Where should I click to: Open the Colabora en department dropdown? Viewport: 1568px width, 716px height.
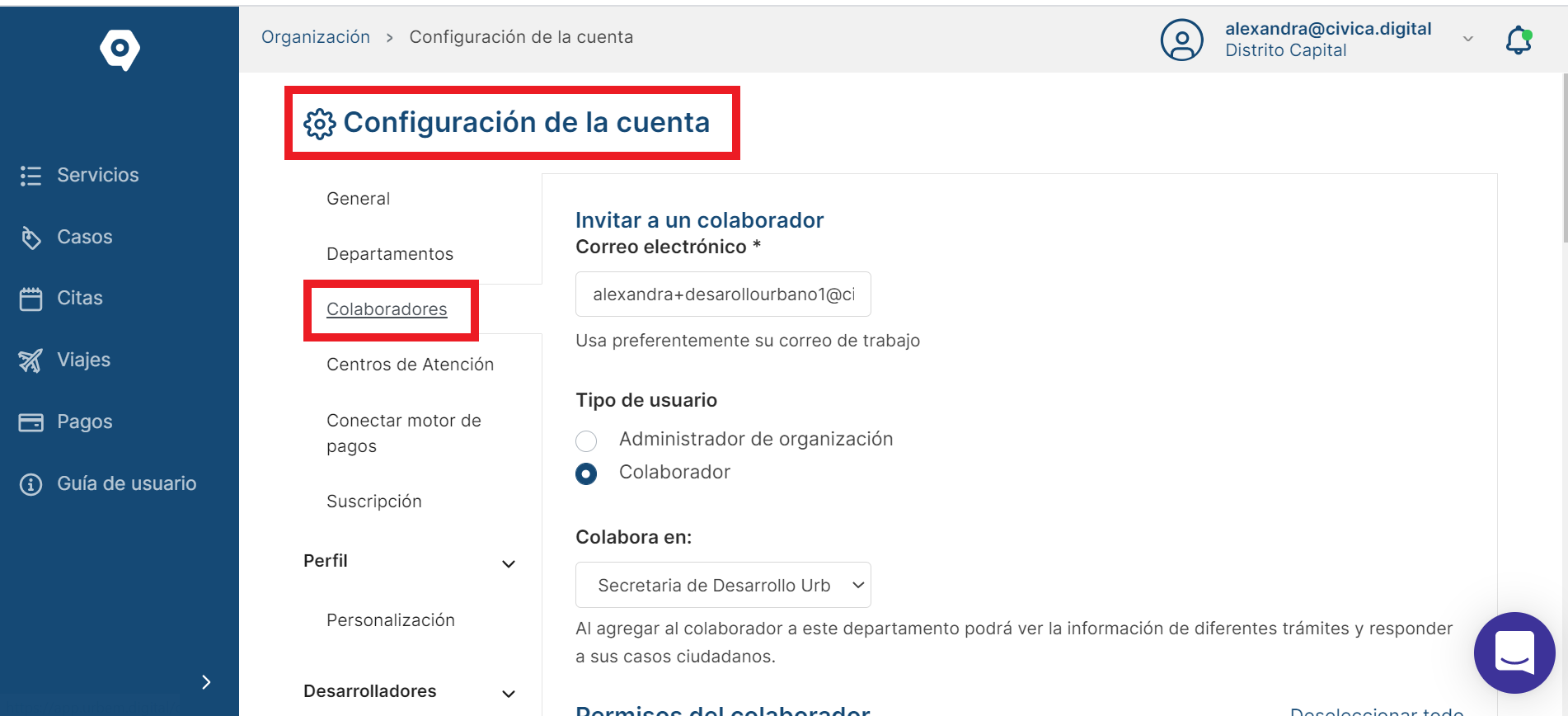723,585
